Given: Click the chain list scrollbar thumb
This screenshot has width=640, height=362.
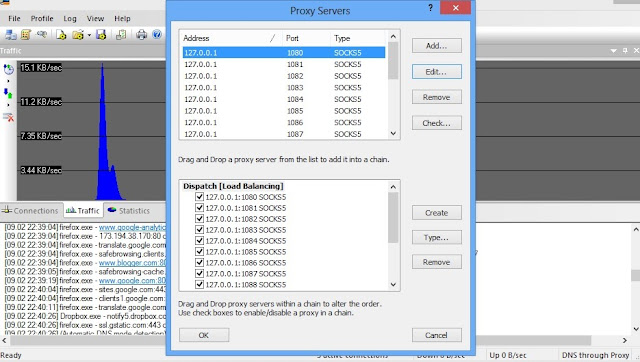Looking at the screenshot, I should tap(393, 218).
